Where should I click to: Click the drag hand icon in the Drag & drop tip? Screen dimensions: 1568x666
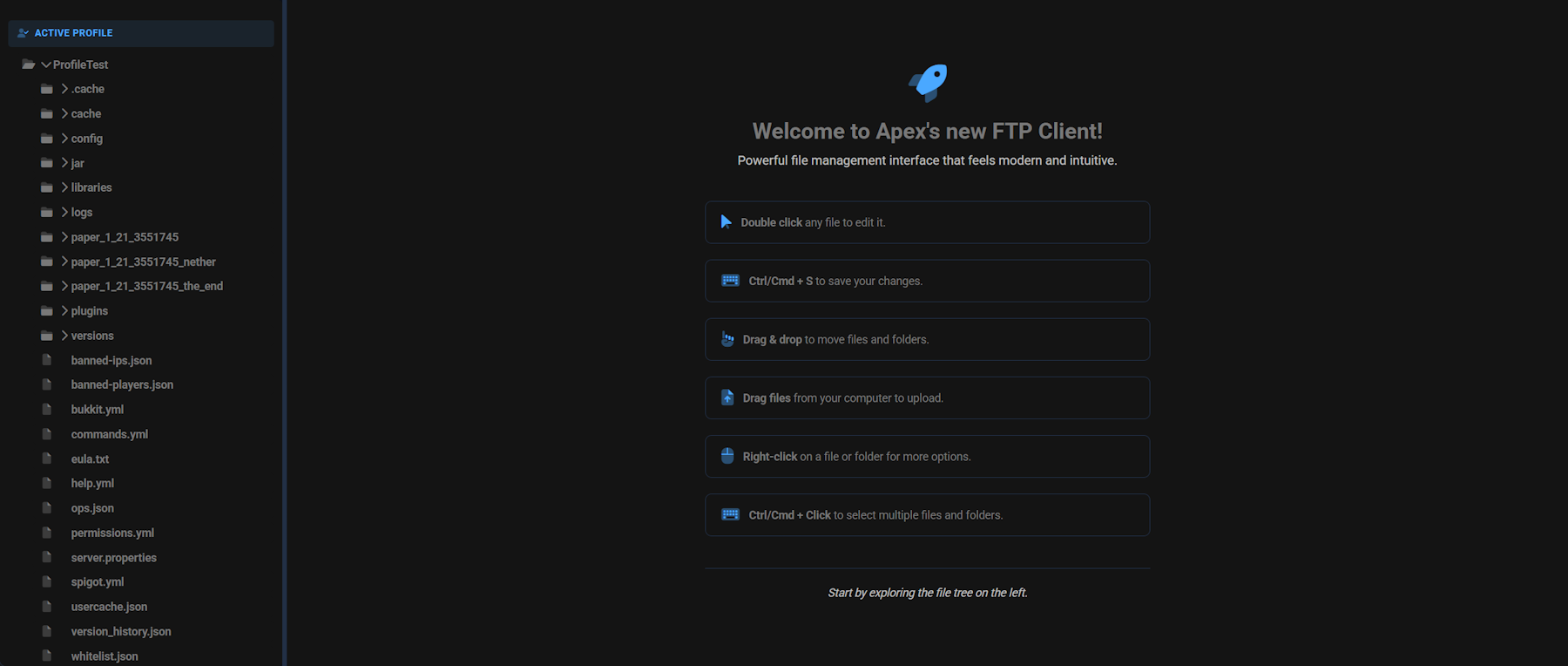727,338
